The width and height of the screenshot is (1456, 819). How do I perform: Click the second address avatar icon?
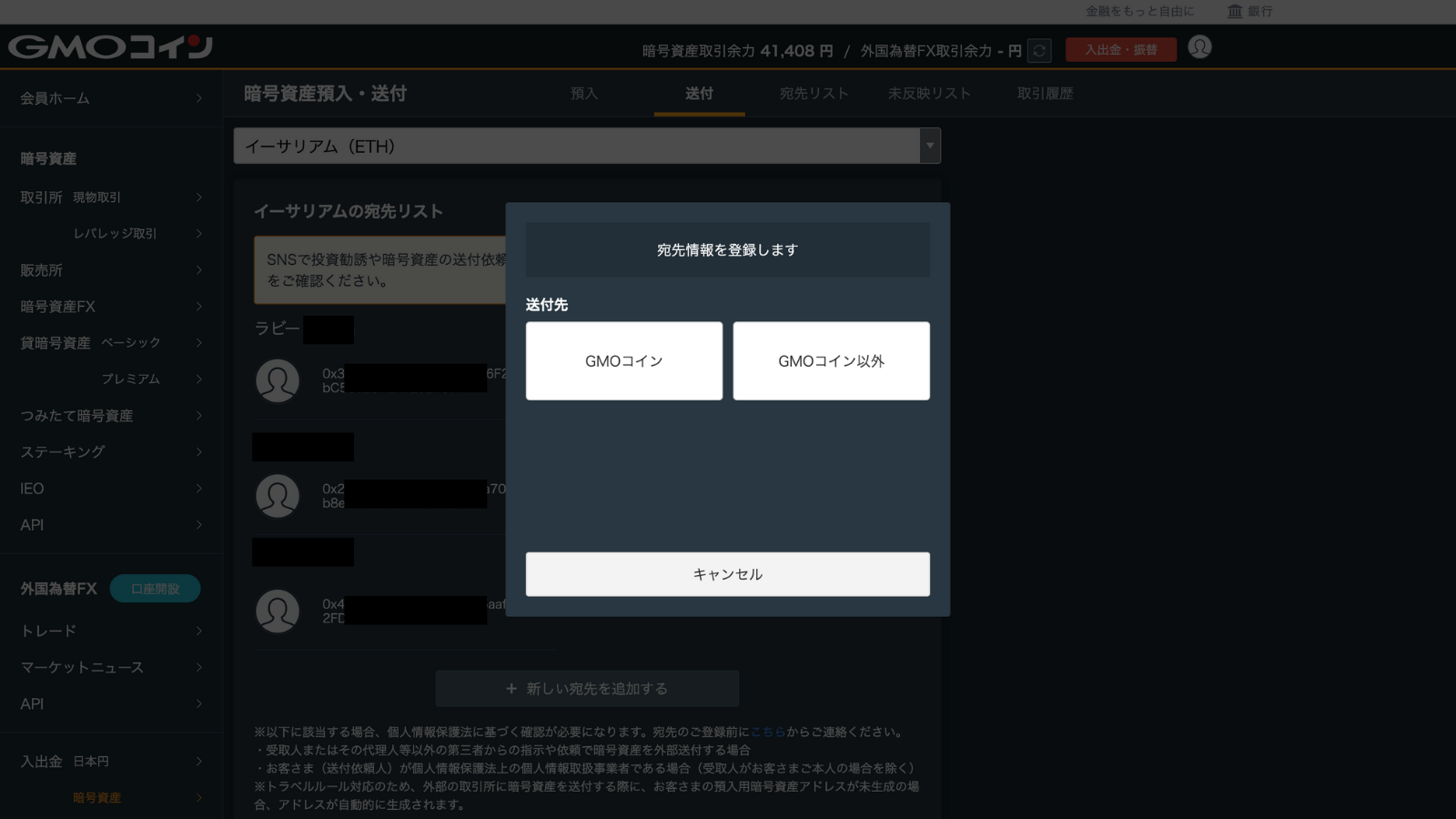point(278,496)
